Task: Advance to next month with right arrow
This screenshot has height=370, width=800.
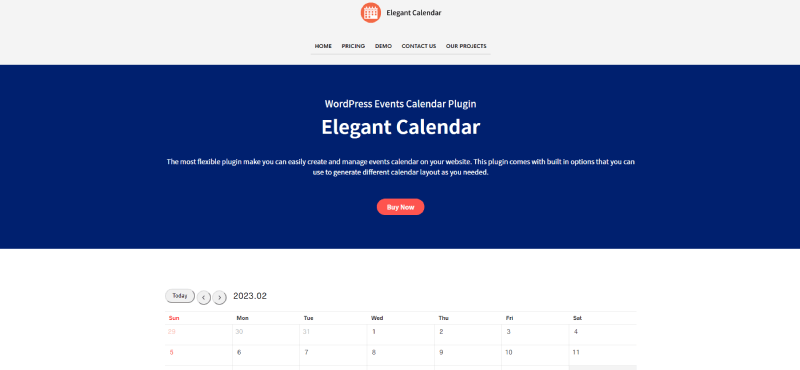Action: [x=219, y=298]
